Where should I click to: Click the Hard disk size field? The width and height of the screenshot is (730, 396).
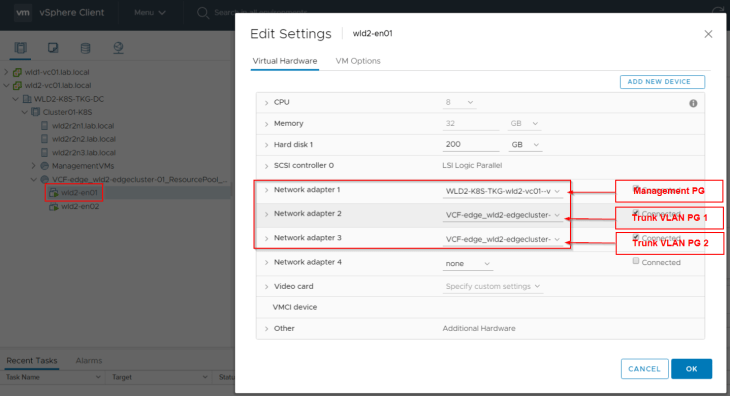(x=471, y=145)
